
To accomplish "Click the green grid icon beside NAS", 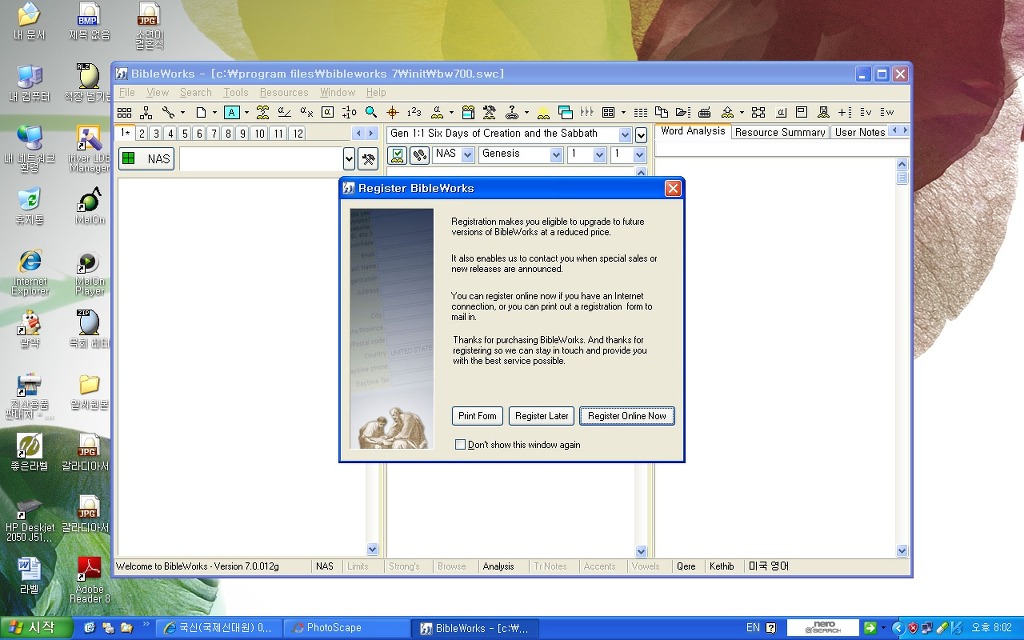I will (x=128, y=158).
